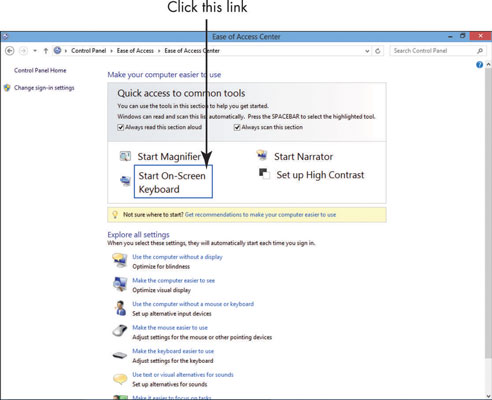492x400 pixels.
Task: Click the On-Screen Keyboard icon
Action: pyautogui.click(x=125, y=181)
